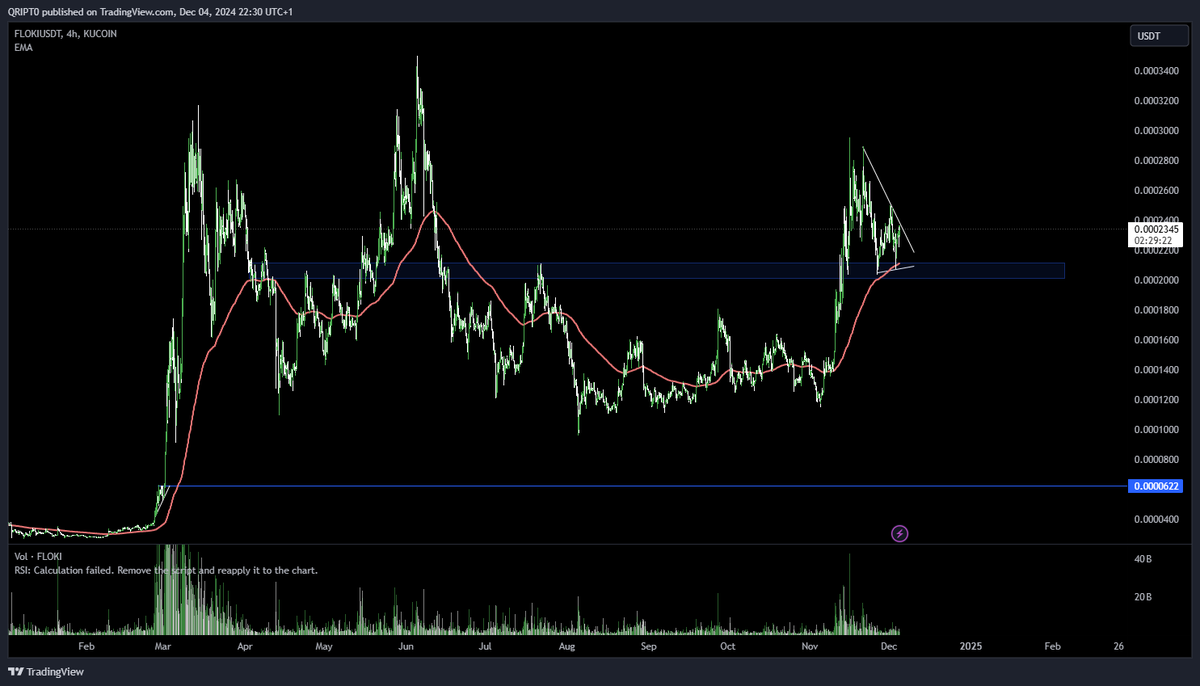Click the RSI calculation failed message
The image size is (1200, 686).
click(166, 570)
